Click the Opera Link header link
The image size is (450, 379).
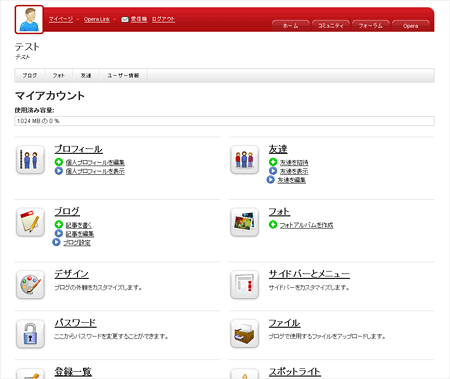click(97, 19)
